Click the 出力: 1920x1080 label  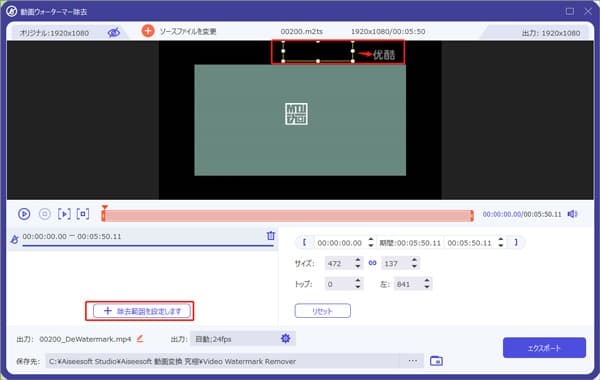tap(551, 33)
